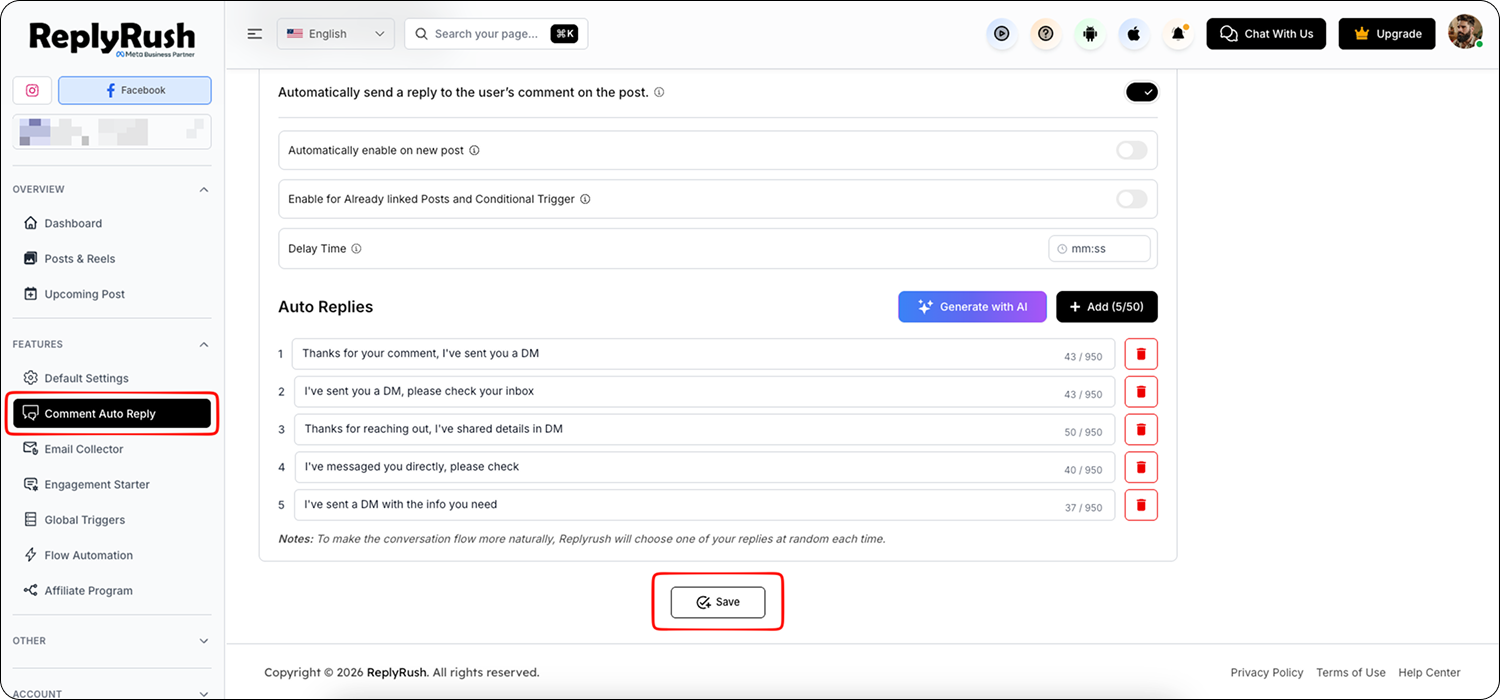Screen dimensions: 1500x700
Task: Edit reply "I've messaged you directly, please check"
Action: pyautogui.click(x=704, y=467)
